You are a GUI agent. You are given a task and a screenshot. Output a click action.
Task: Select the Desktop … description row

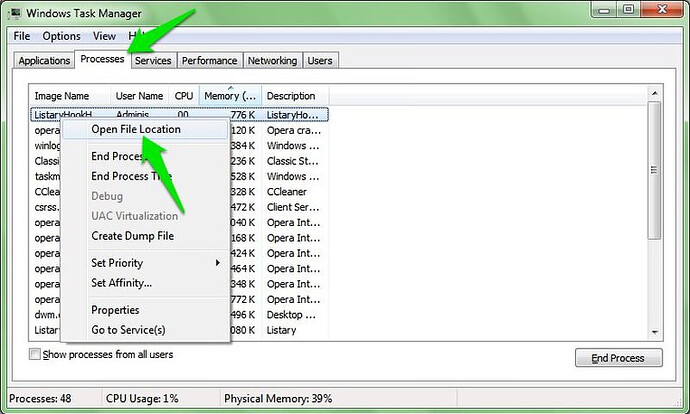tap(291, 315)
